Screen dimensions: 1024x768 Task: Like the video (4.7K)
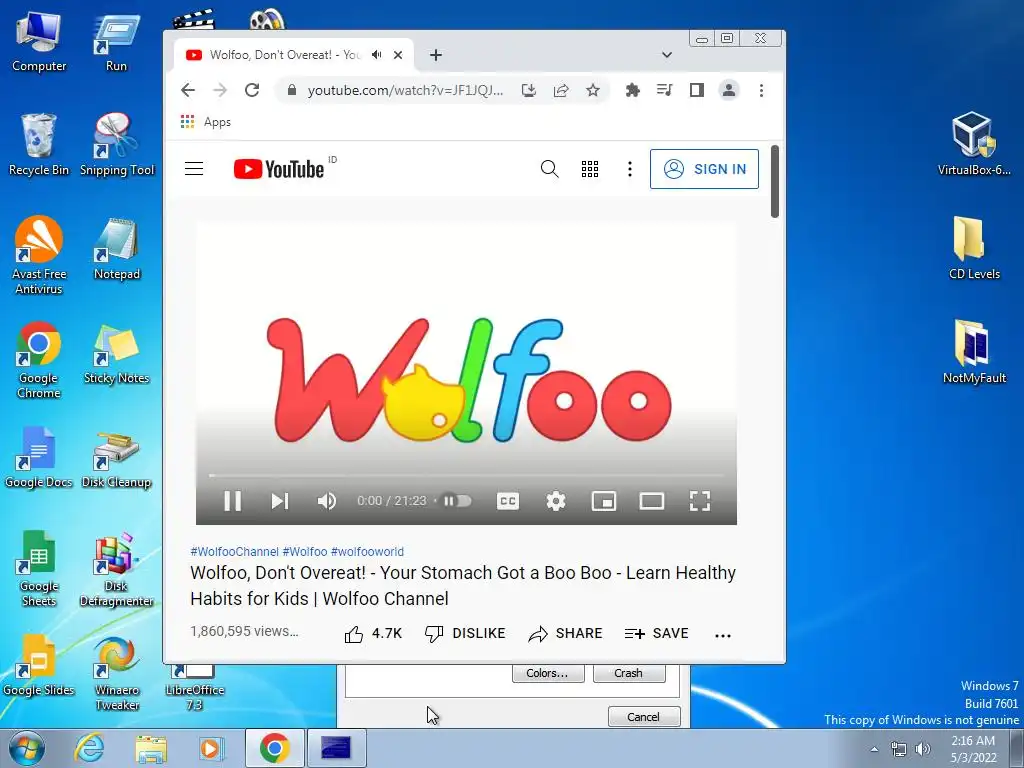click(373, 633)
